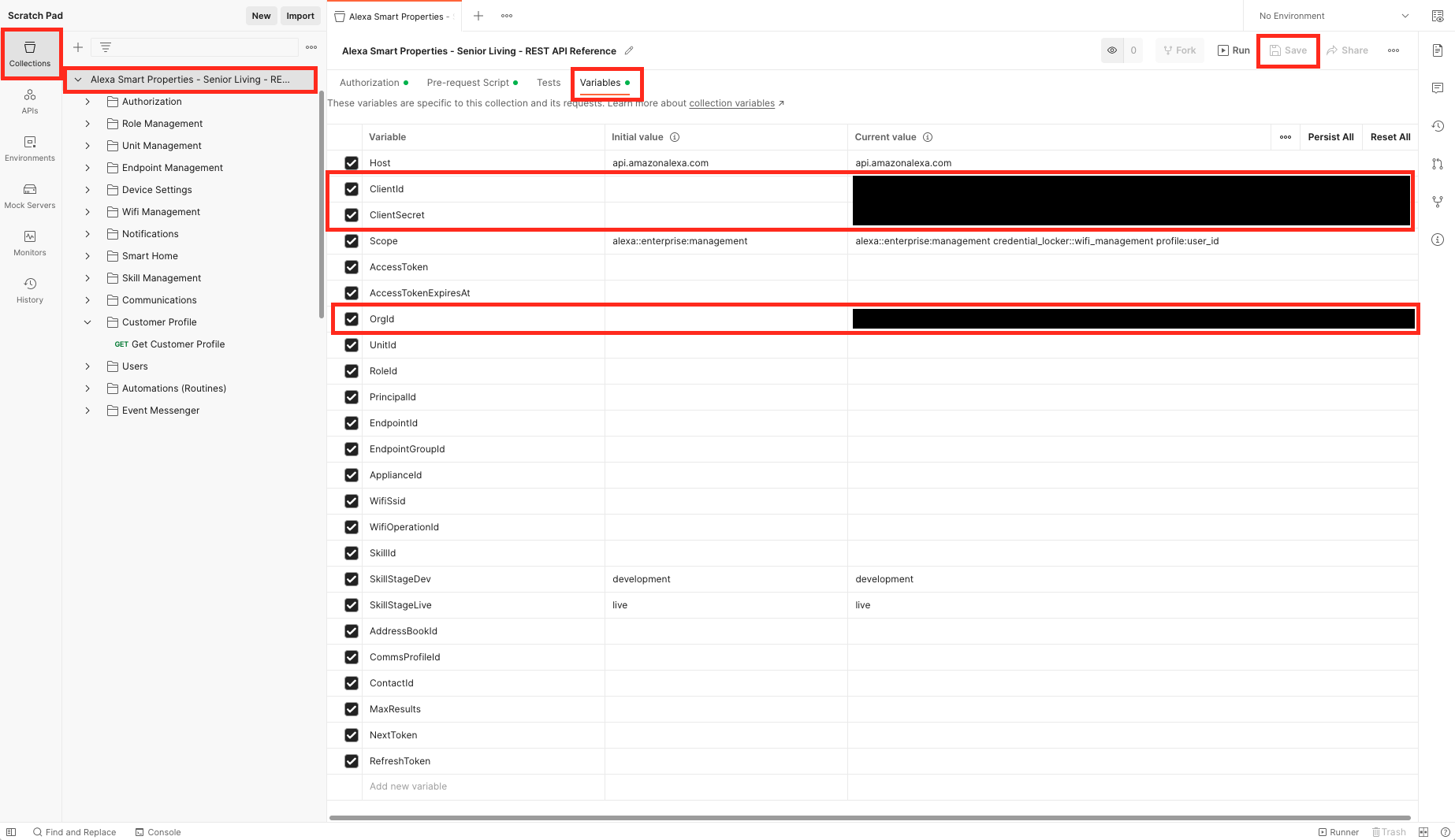This screenshot has width=1455, height=840.
Task: Click the eye watch icon for the collection
Action: click(1112, 50)
